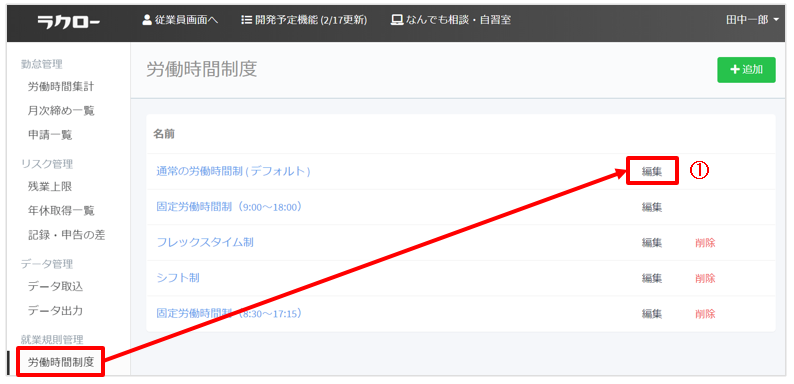Select 残業上限 in sidebar
This screenshot has width=794, height=384.
(x=50, y=186)
